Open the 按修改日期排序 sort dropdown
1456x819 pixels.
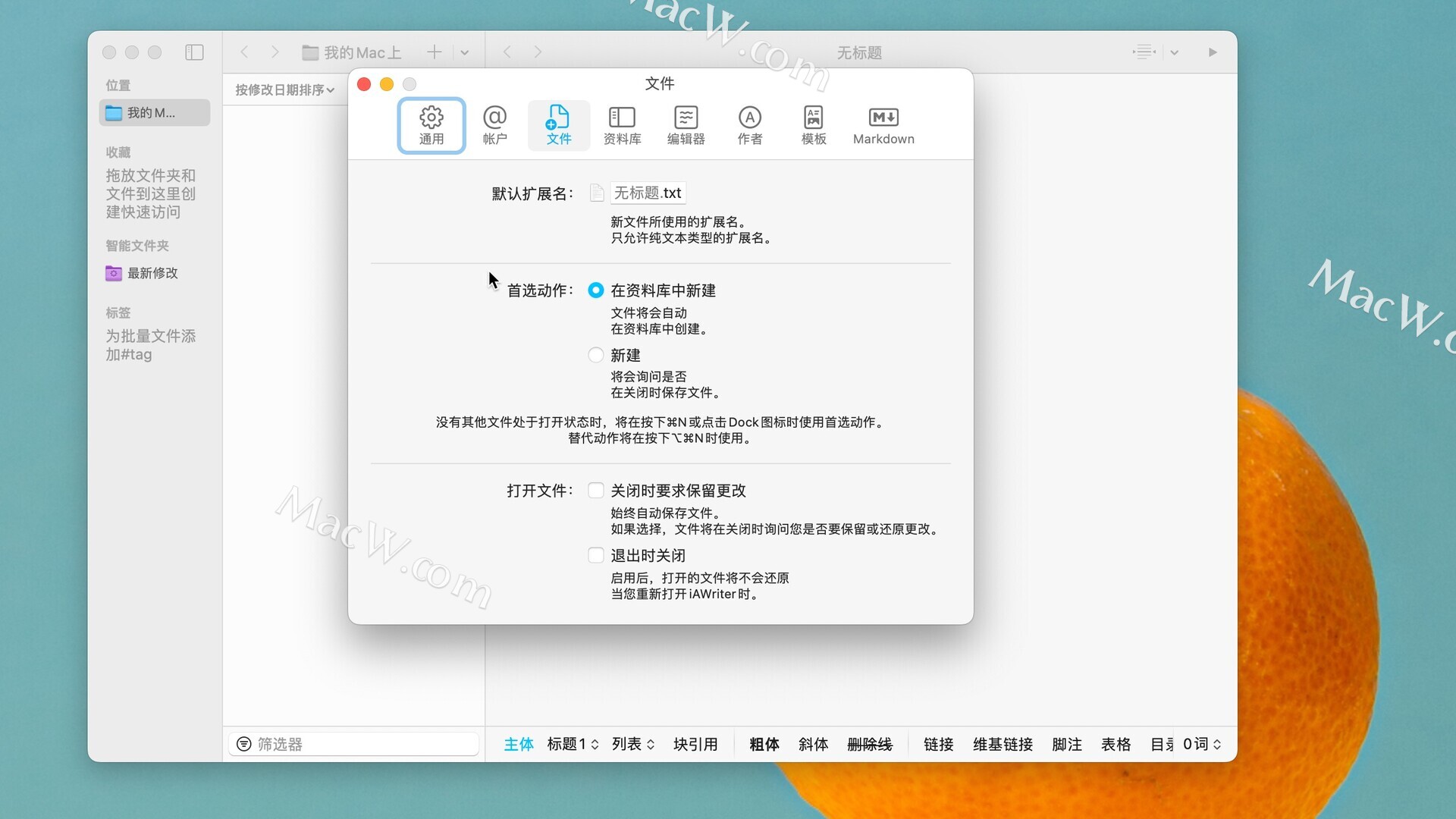coord(284,89)
